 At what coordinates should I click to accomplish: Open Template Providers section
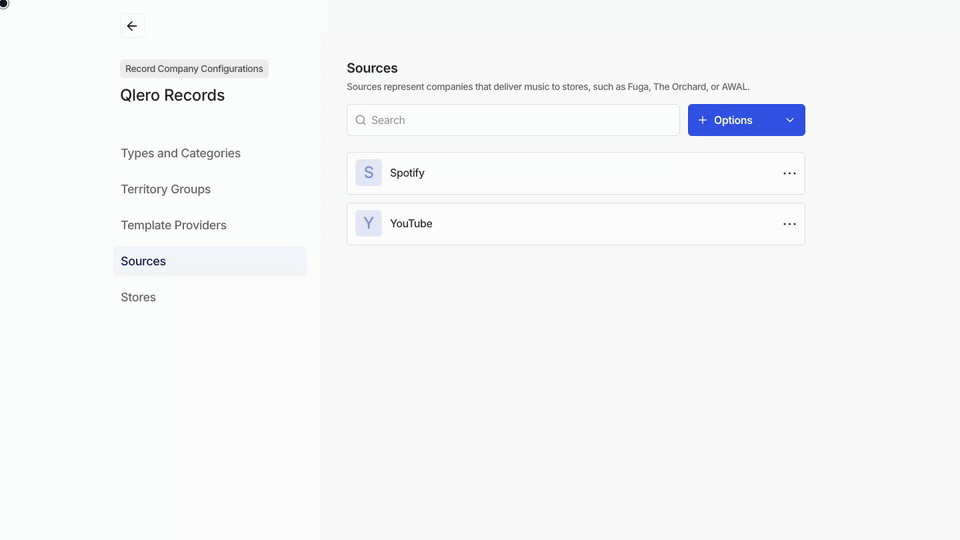click(173, 225)
